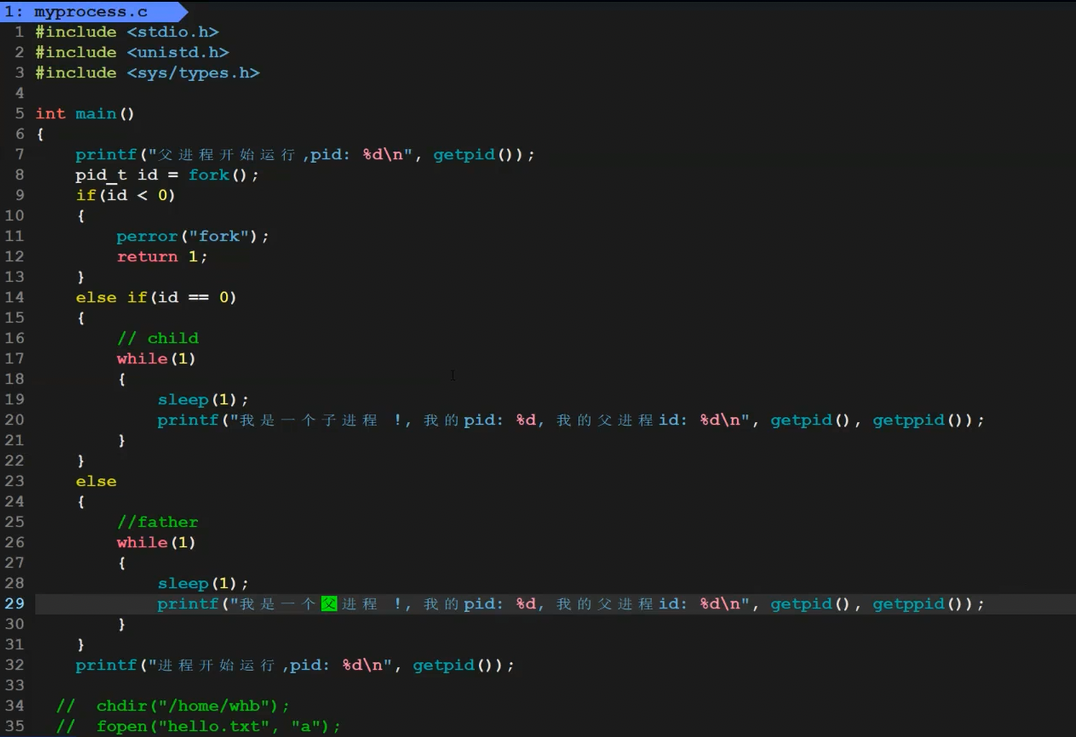Click line number 14 in the gutter
1076x737 pixels.
pos(14,298)
